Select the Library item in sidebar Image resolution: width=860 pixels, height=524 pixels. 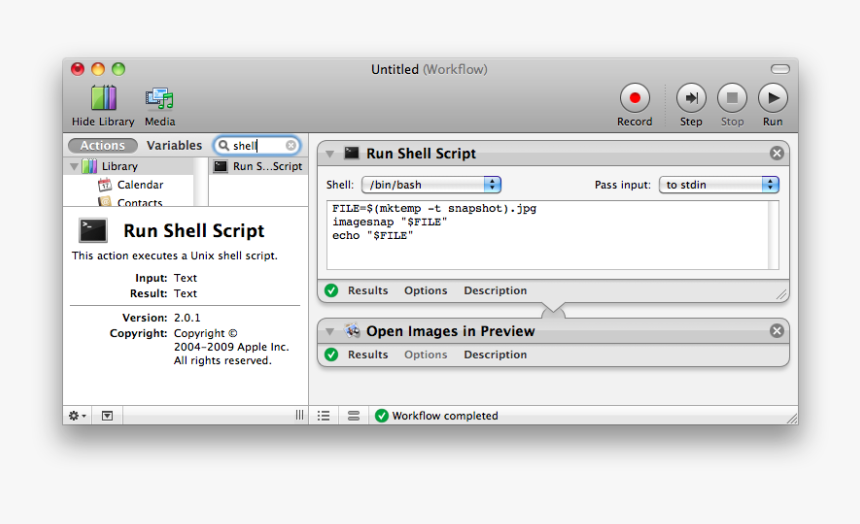pyautogui.click(x=120, y=166)
